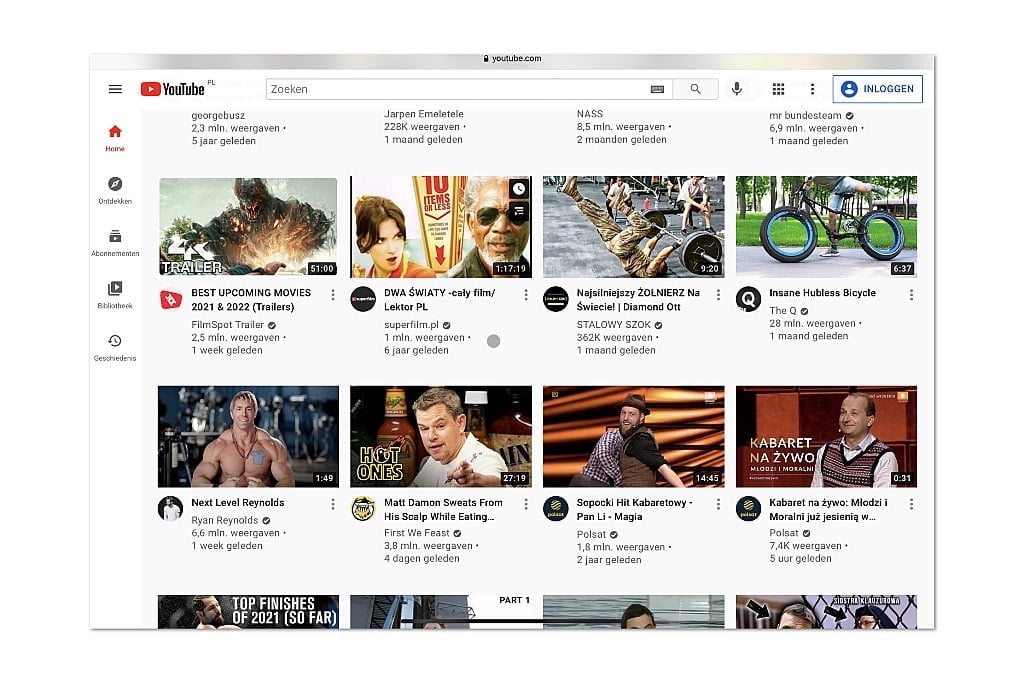Open title Kabaret na żywo: Młodzi i Moralni

pyautogui.click(x=828, y=509)
